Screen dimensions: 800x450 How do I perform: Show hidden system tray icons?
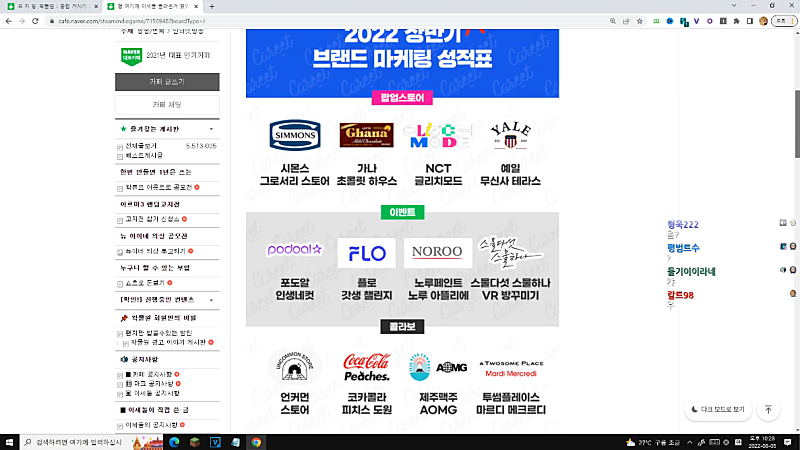[690, 442]
